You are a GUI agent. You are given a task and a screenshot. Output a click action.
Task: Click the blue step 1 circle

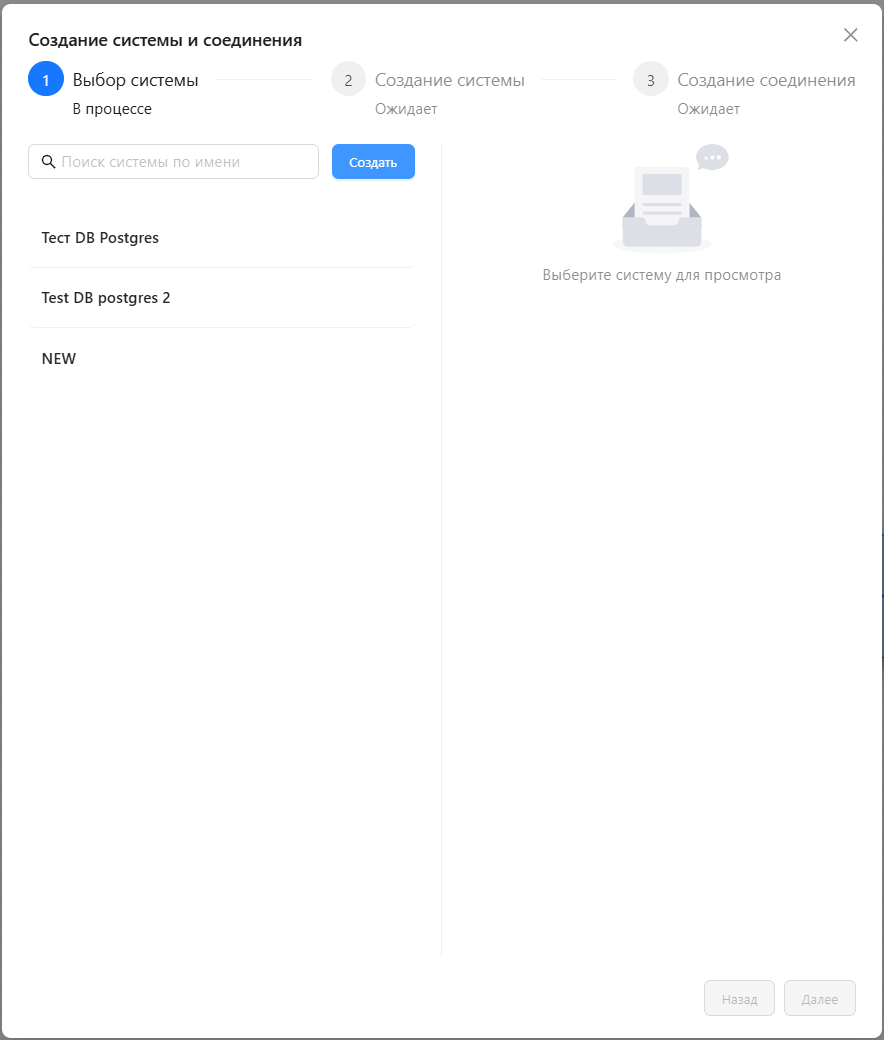(x=46, y=79)
